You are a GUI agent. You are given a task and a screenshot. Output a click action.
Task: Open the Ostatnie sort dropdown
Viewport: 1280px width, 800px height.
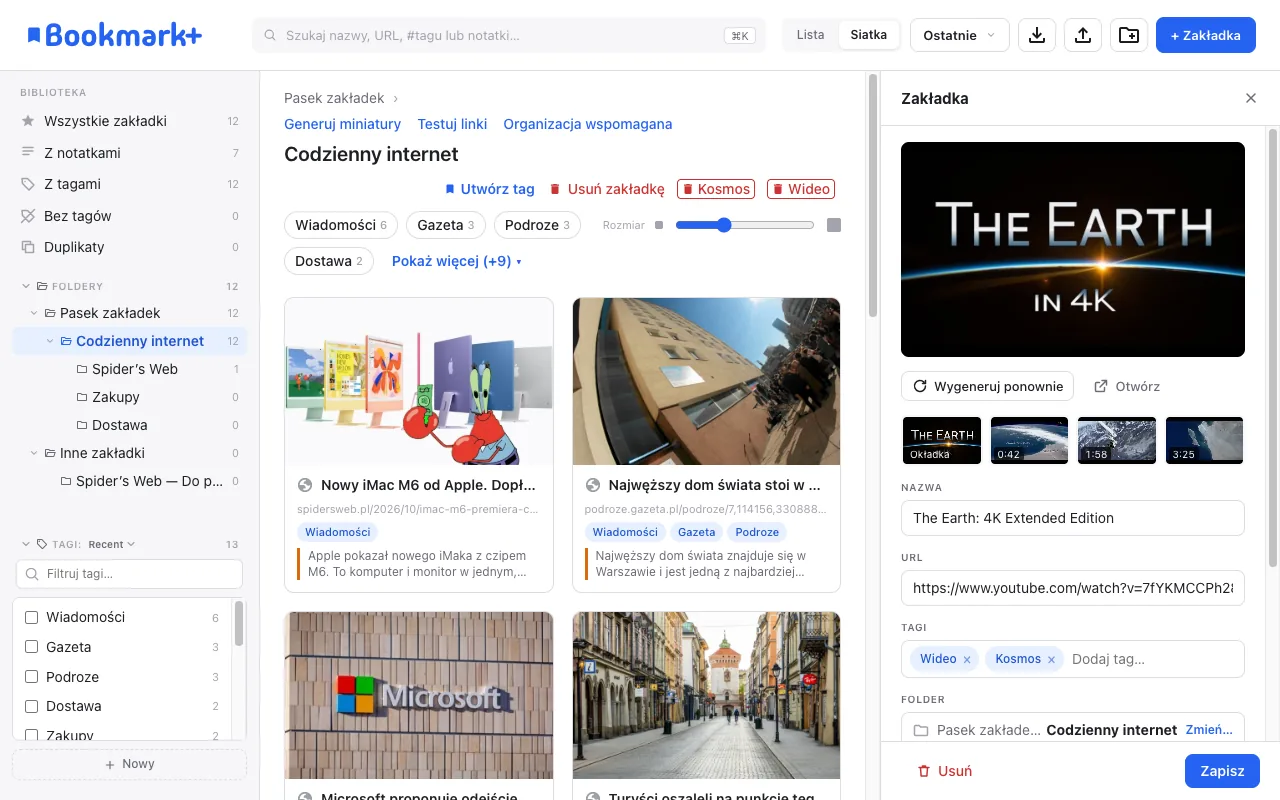pos(960,35)
